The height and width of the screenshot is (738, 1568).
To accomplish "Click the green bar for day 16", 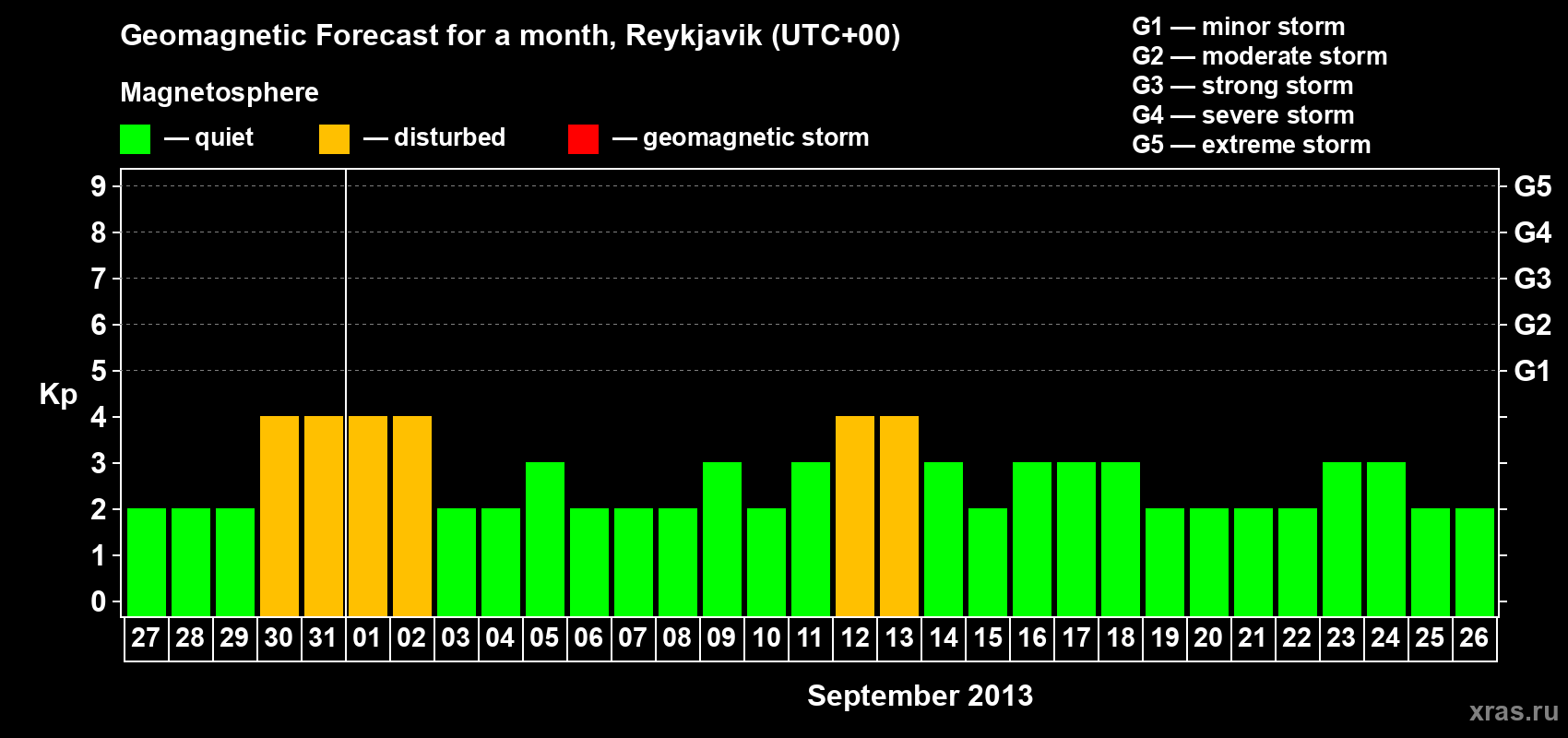I will tap(1032, 540).
